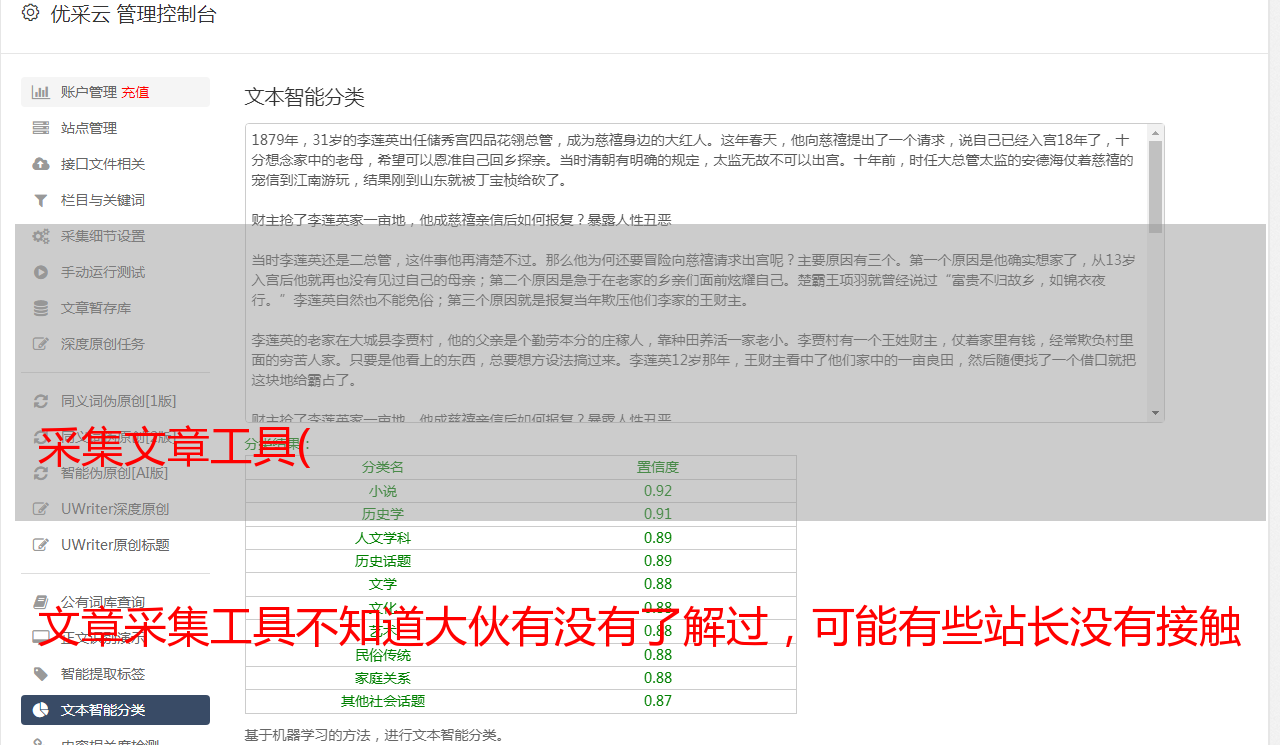Click the refresh icon beside 同义词伪原创[1版]
Screen dimensions: 1280x745
[x=41, y=401]
